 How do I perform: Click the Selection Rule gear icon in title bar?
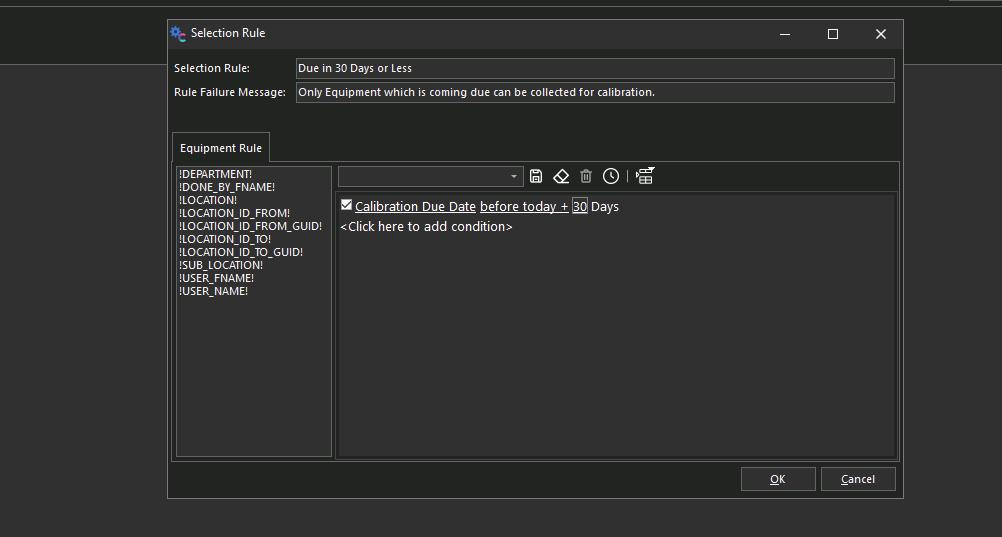point(178,33)
